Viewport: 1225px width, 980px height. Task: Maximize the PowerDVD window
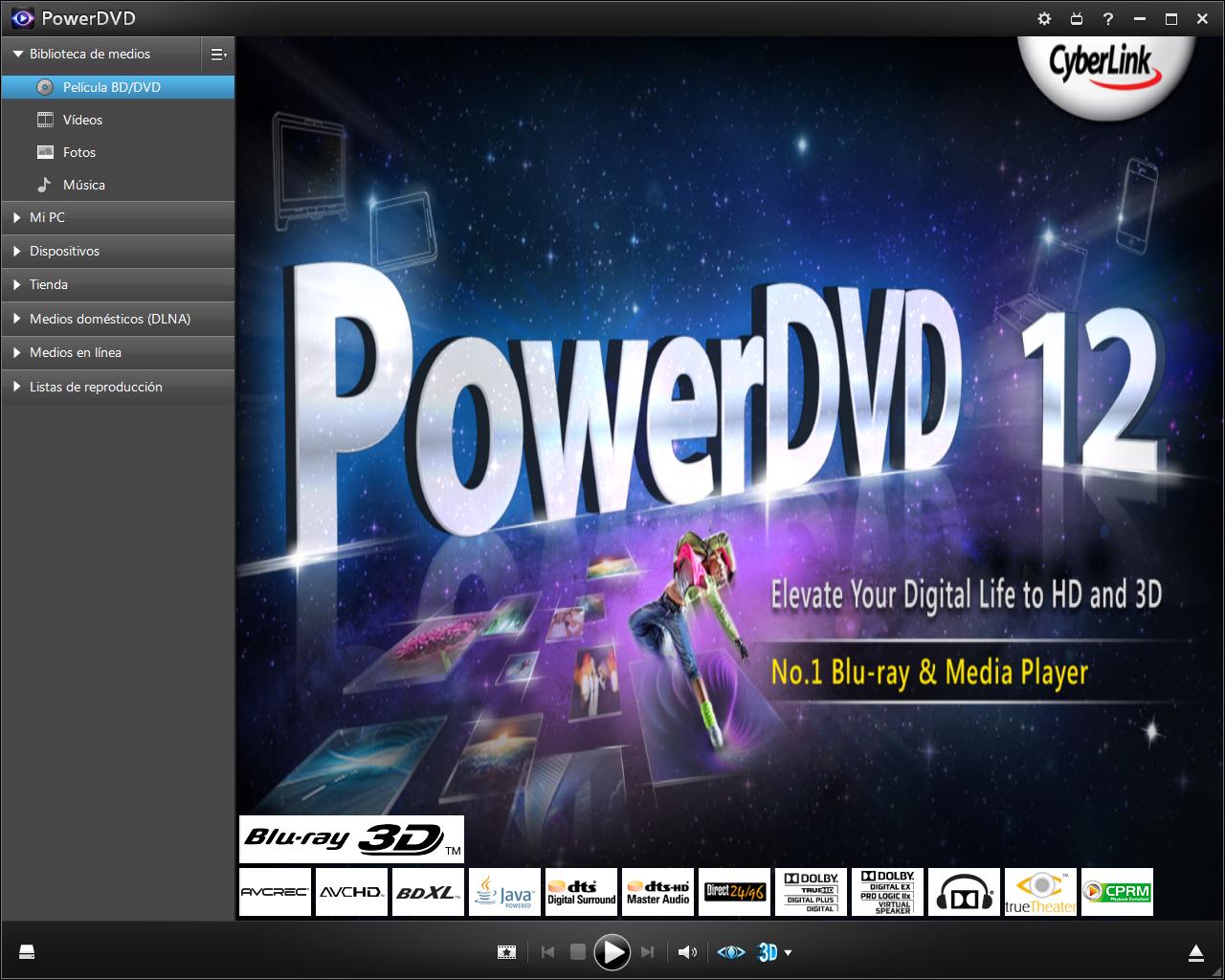[1170, 19]
